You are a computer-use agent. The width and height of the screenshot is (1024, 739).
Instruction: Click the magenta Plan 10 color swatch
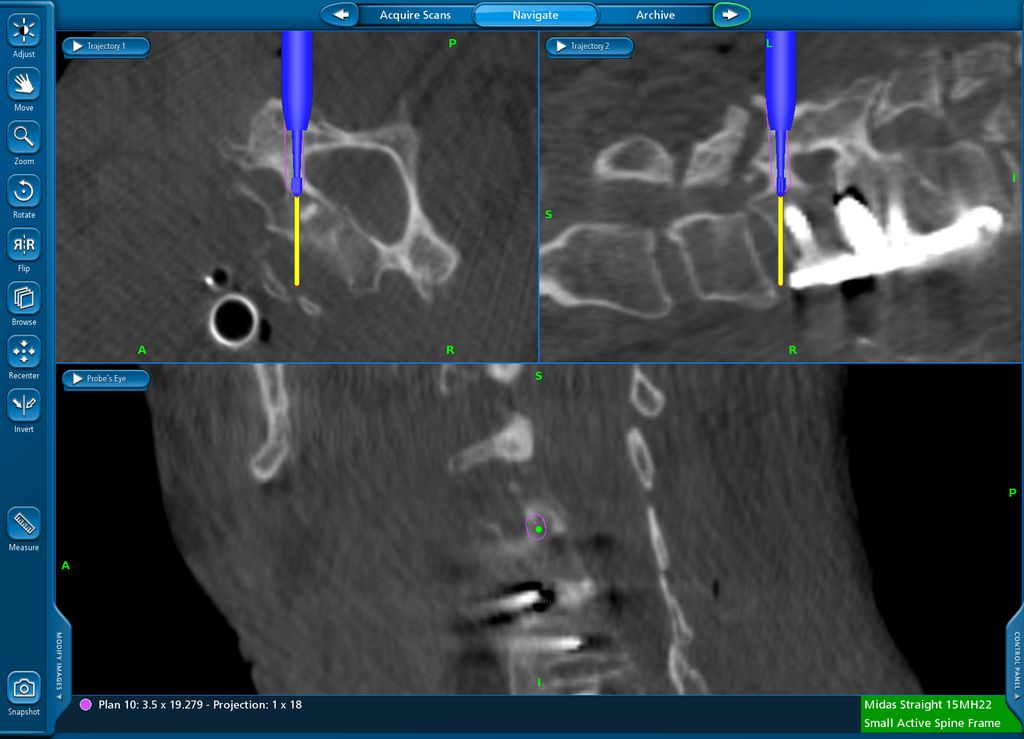pos(85,705)
